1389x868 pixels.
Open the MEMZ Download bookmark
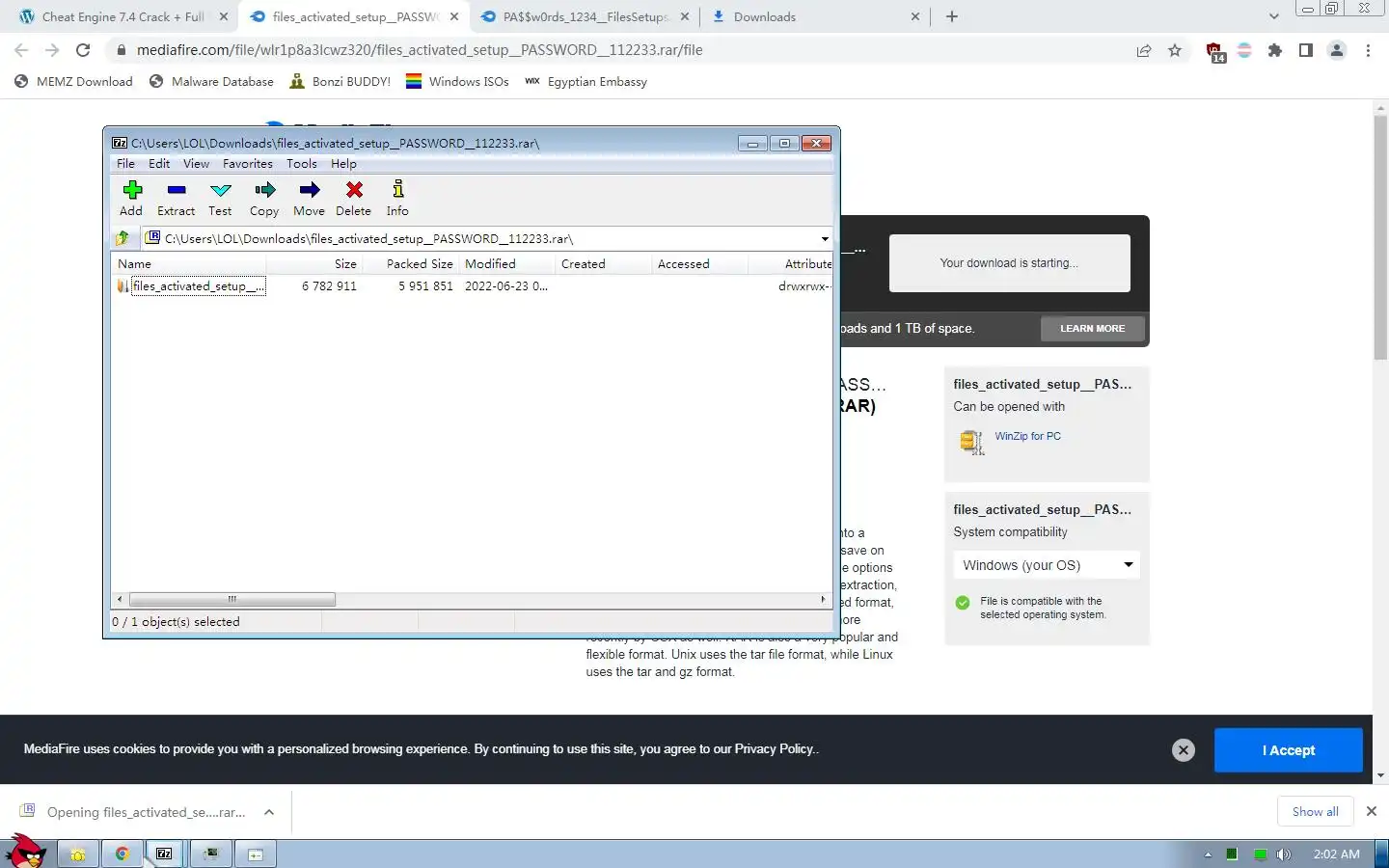[73, 82]
